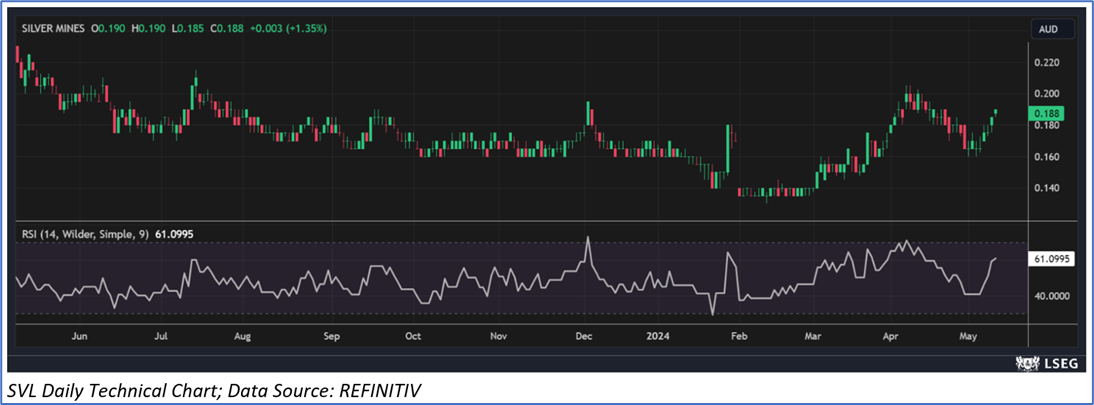Select the SILVER MINES symbol title
This screenshot has height=405, width=1094.
click(54, 29)
